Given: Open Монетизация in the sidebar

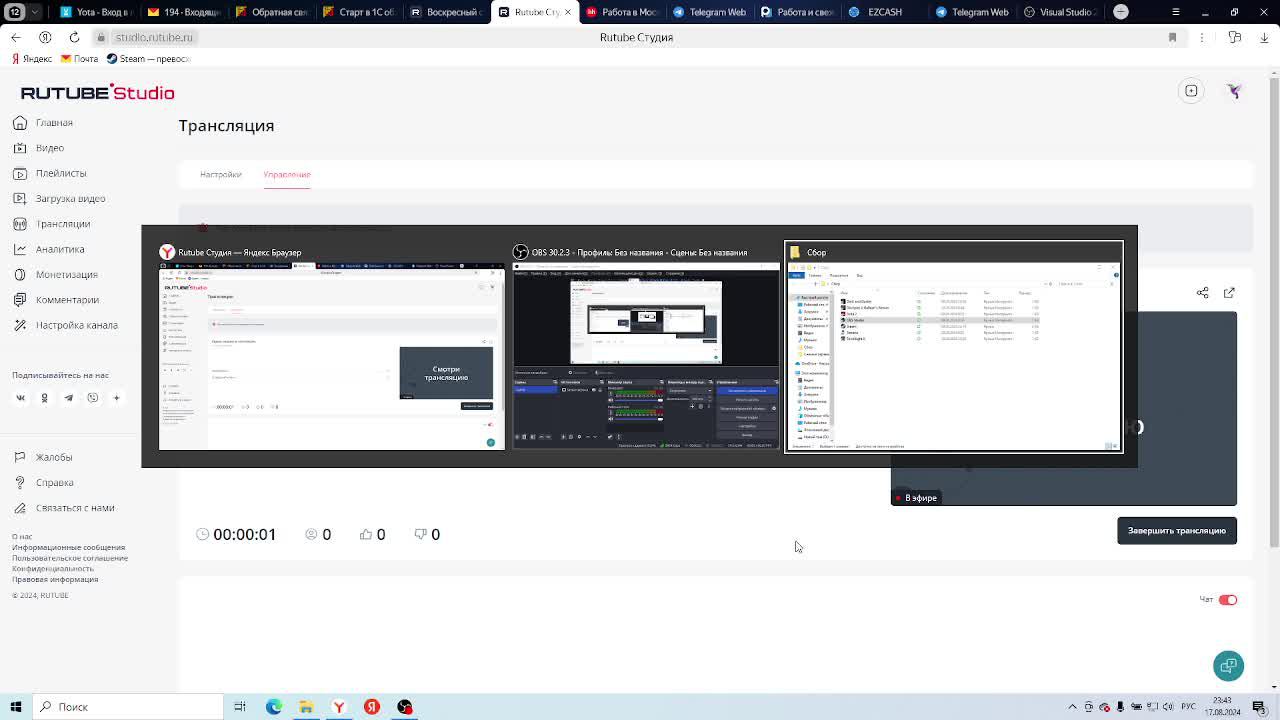Looking at the screenshot, I should [55, 274].
